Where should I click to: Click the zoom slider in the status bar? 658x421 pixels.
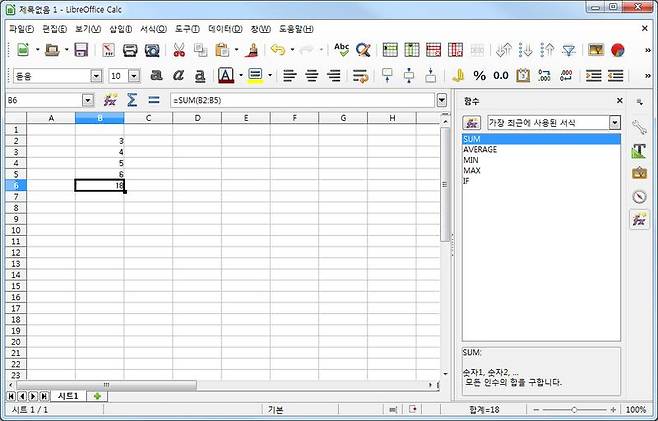[x=573, y=410]
